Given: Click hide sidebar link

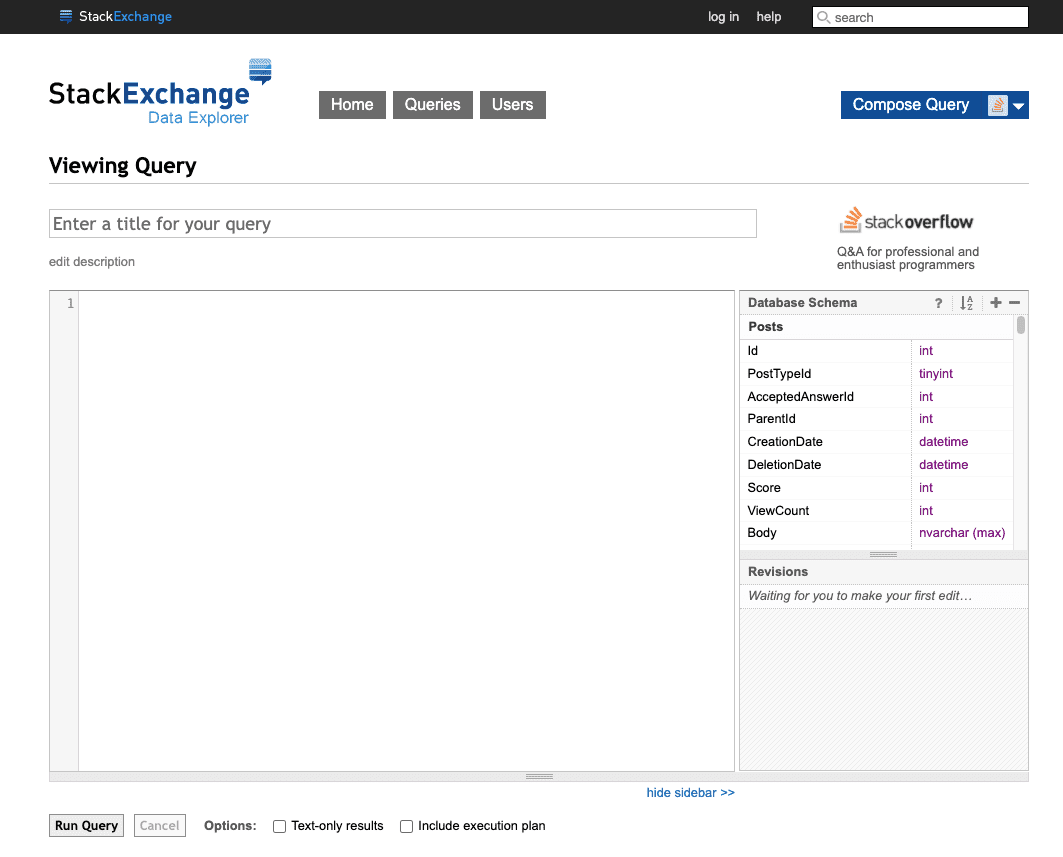Looking at the screenshot, I should 690,793.
